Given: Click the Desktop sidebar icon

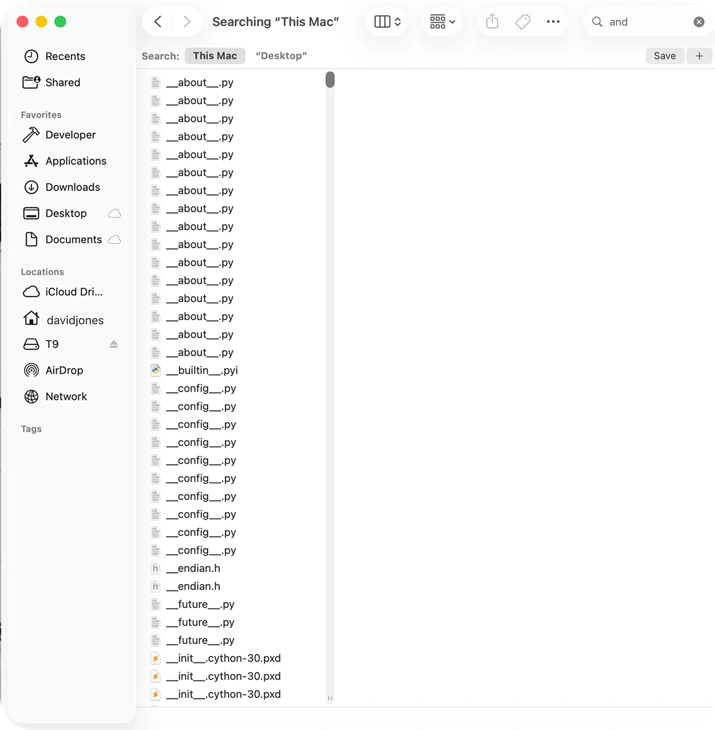Looking at the screenshot, I should [x=31, y=213].
